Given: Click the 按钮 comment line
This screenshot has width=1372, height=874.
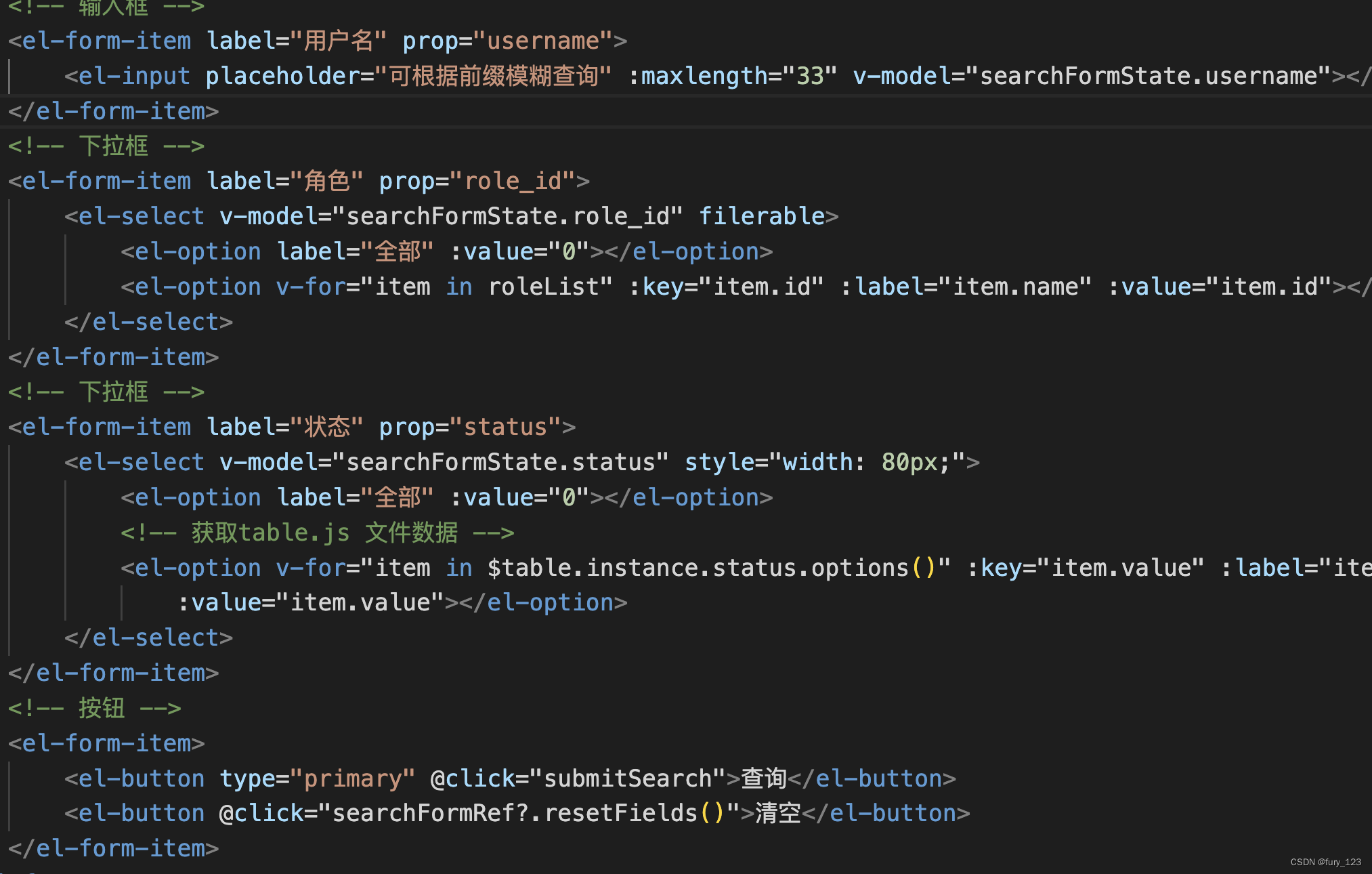Looking at the screenshot, I should pyautogui.click(x=95, y=709).
